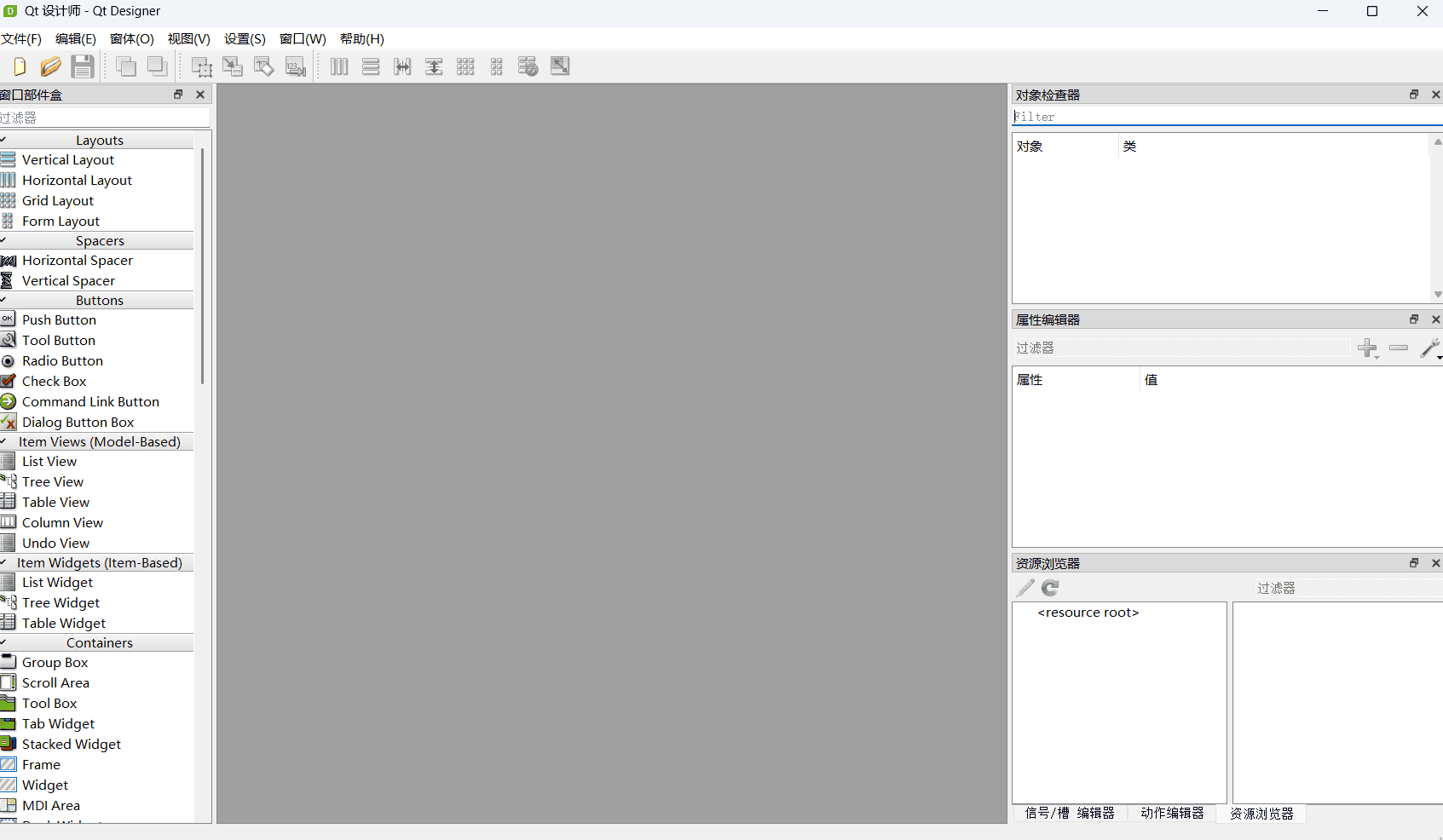Click the Send to Back toolbar icon

coord(158,66)
